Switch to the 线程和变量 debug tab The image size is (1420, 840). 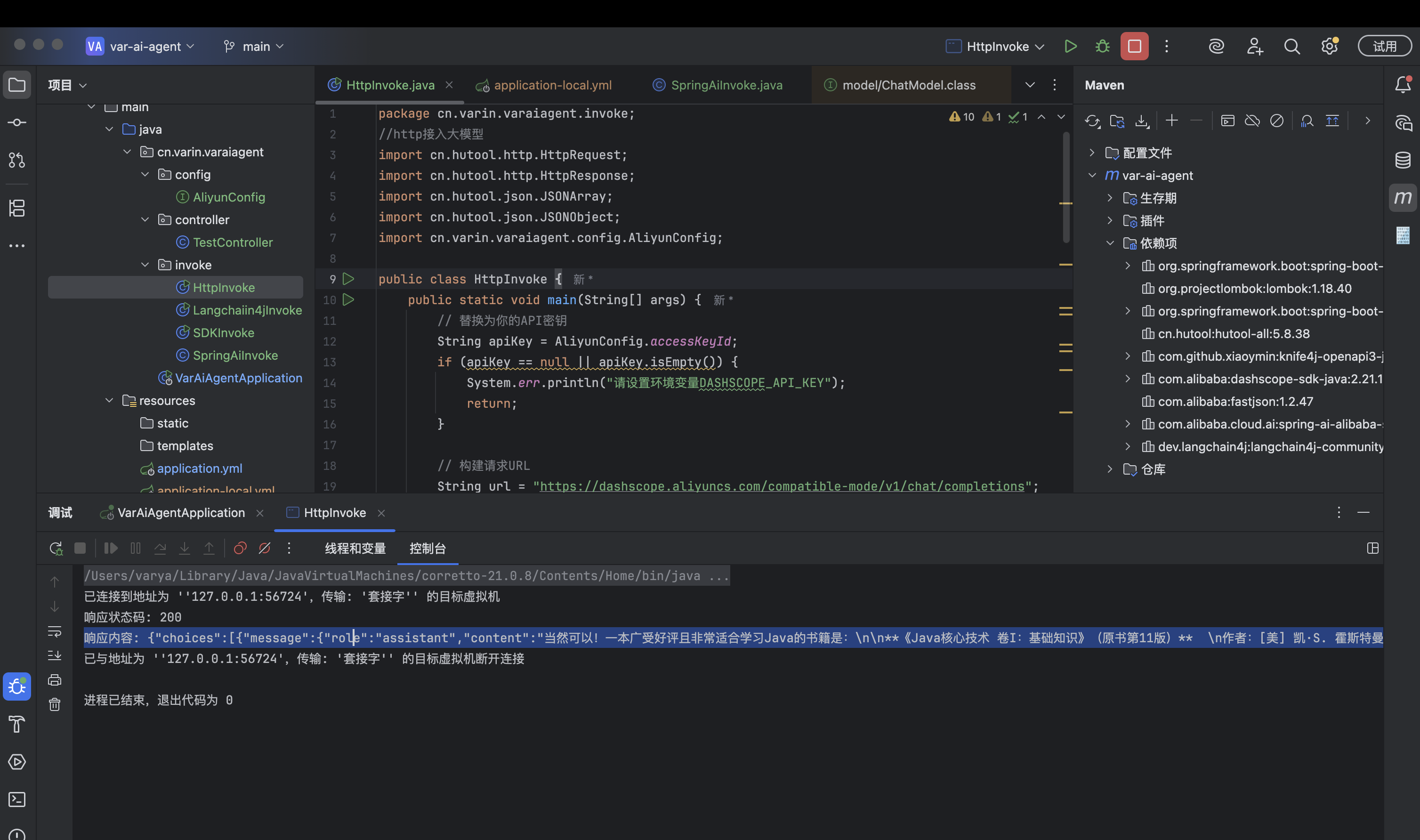[355, 548]
